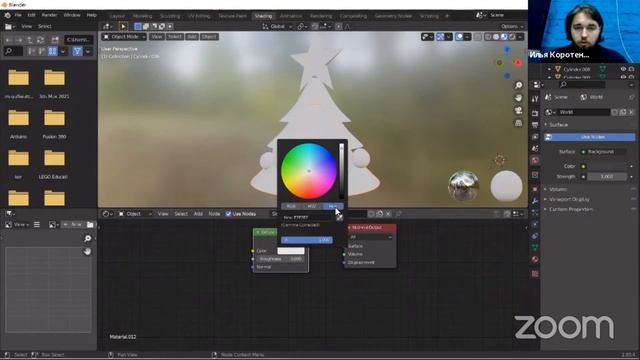Toggle the camera view gizmo
The height and width of the screenshot is (360, 640).
tap(518, 111)
